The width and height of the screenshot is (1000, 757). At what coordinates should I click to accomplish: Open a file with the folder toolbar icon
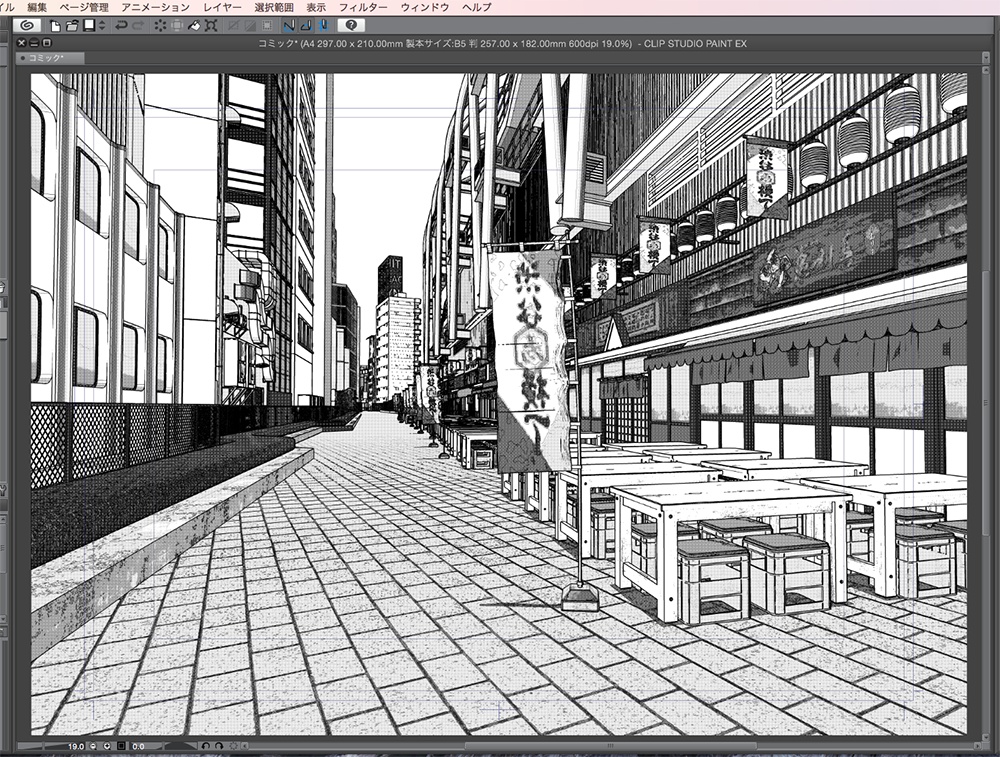click(70, 28)
